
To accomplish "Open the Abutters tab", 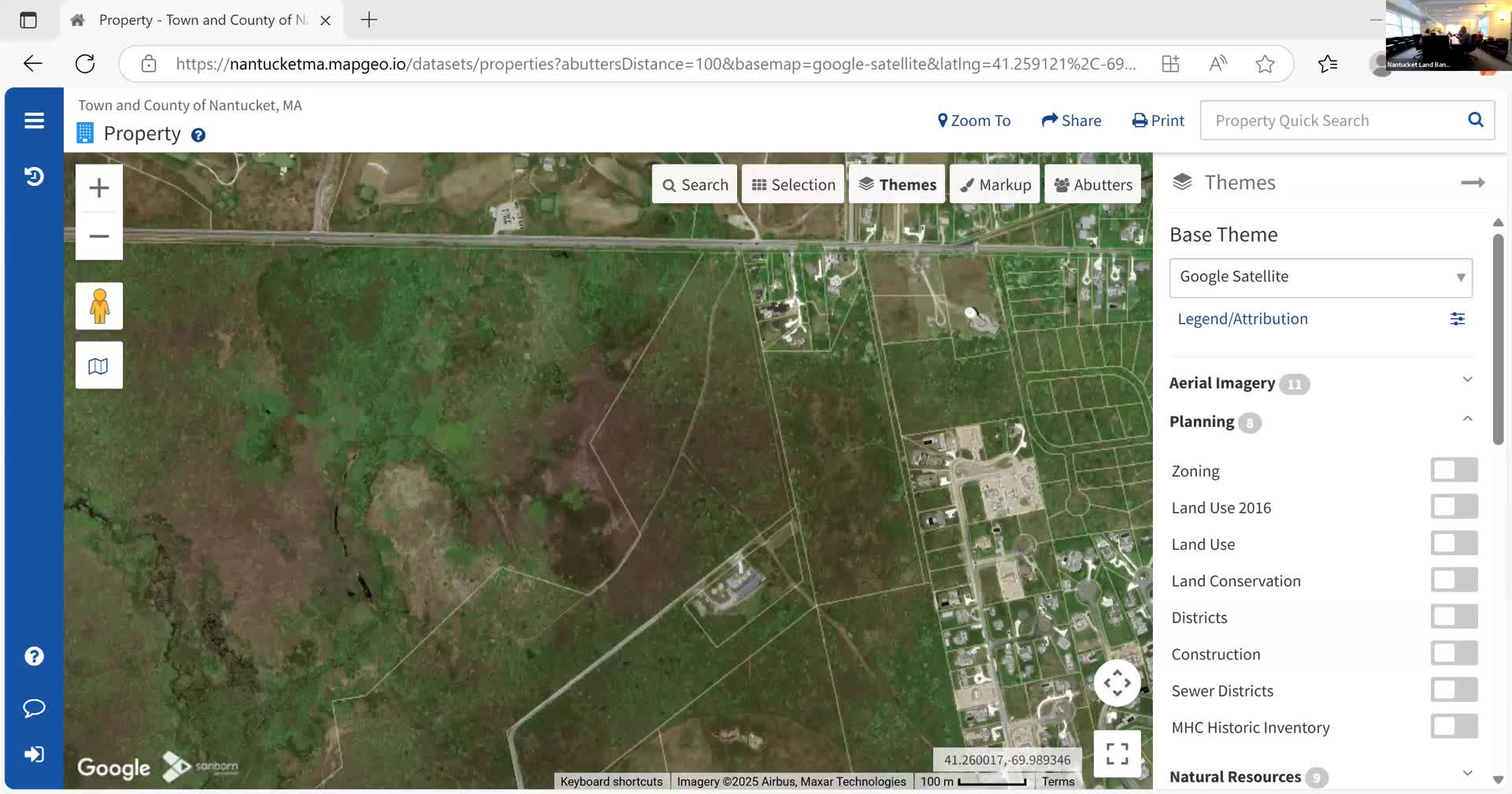I will pos(1093,184).
